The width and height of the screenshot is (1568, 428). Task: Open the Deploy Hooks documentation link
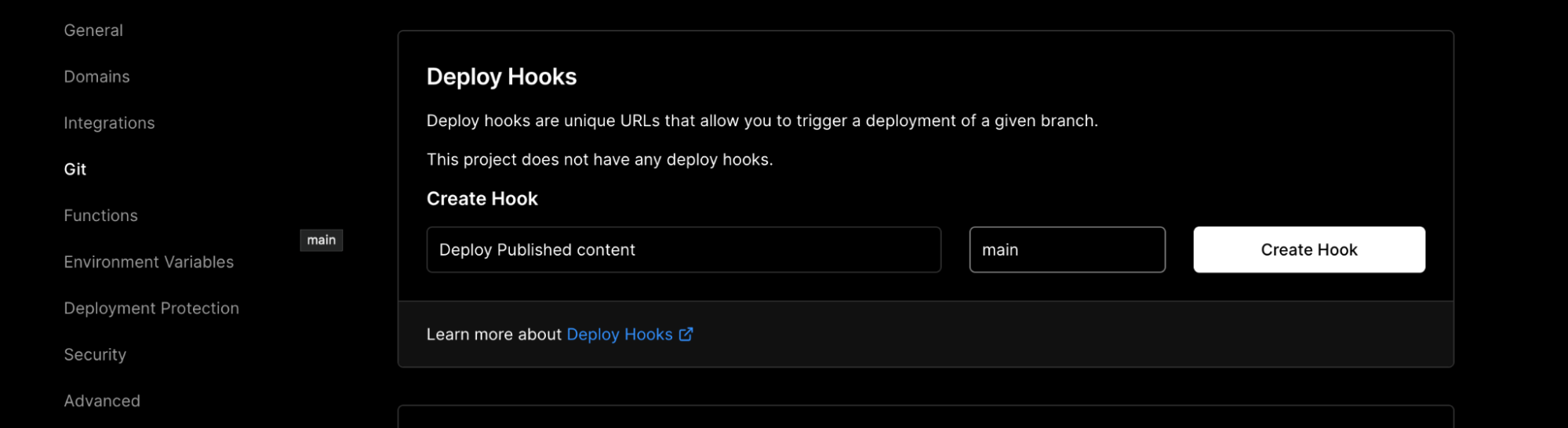[619, 335]
